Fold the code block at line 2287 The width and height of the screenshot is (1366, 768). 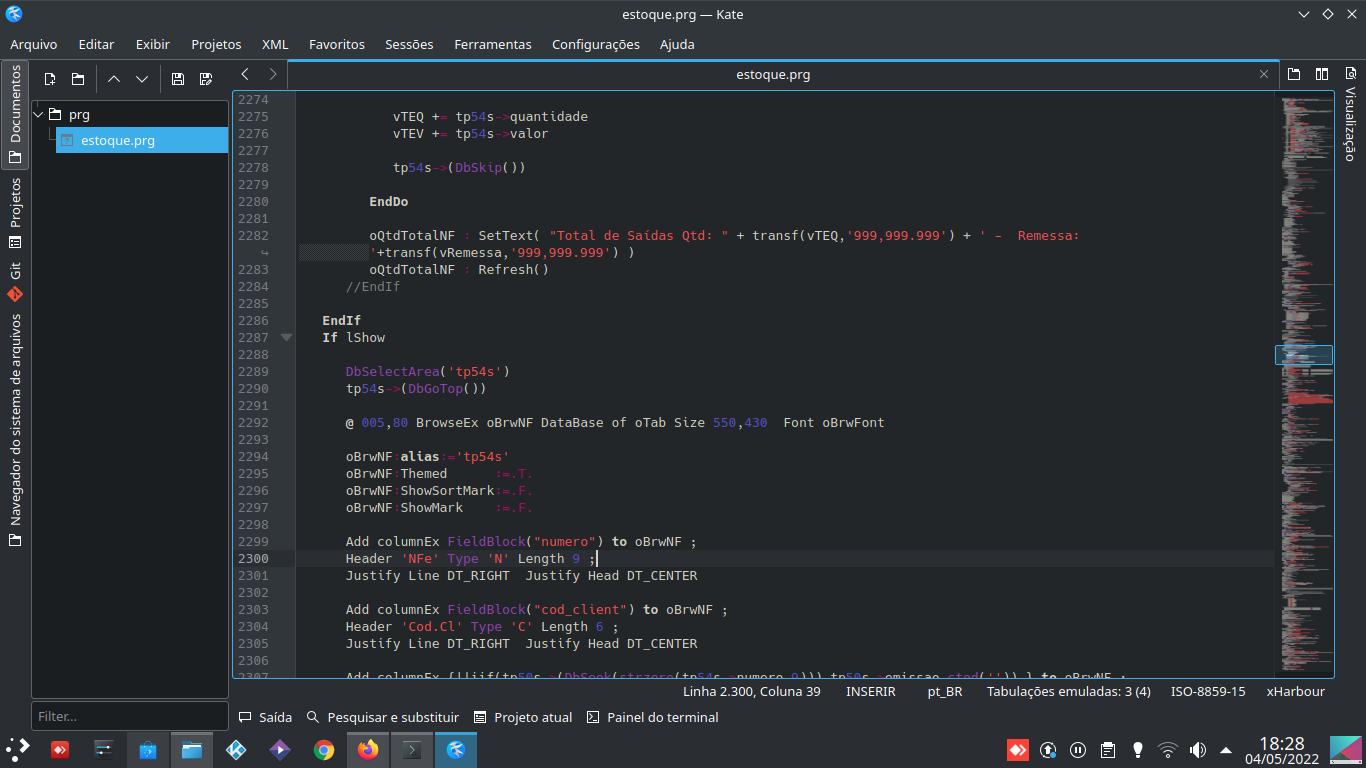[x=287, y=338]
